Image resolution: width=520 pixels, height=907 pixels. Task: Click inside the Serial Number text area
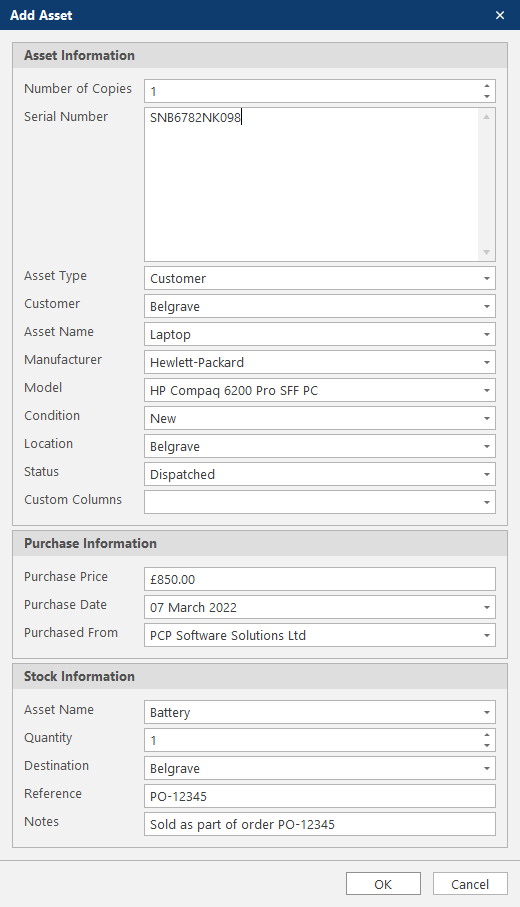[312, 185]
